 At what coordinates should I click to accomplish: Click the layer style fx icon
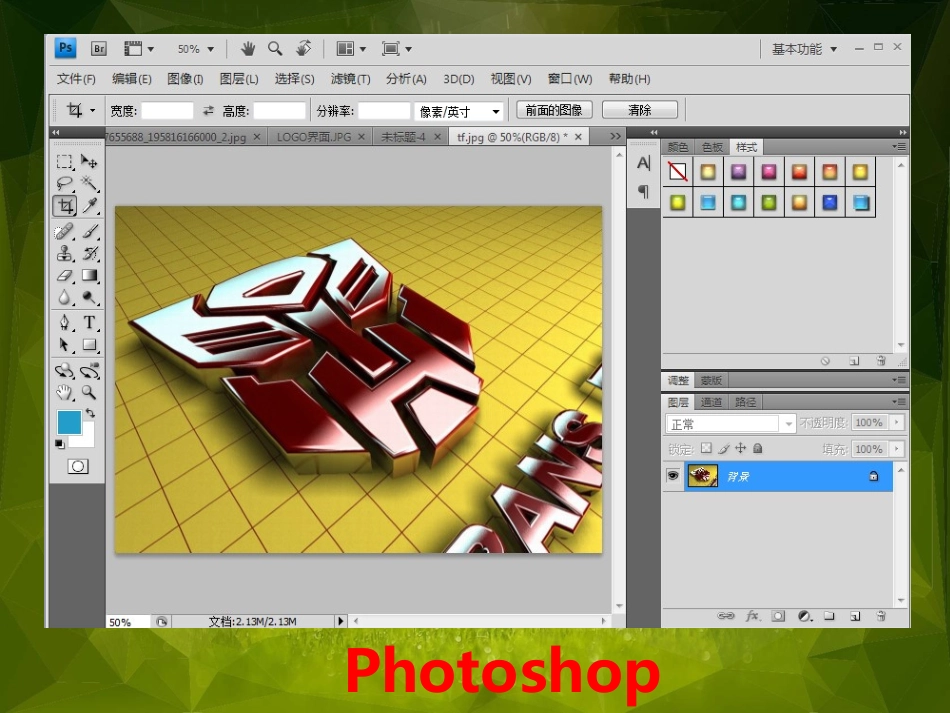point(753,616)
